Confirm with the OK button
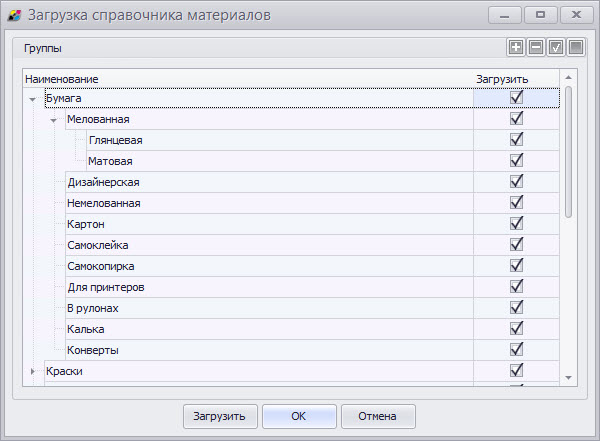The width and height of the screenshot is (600, 441). tap(299, 416)
